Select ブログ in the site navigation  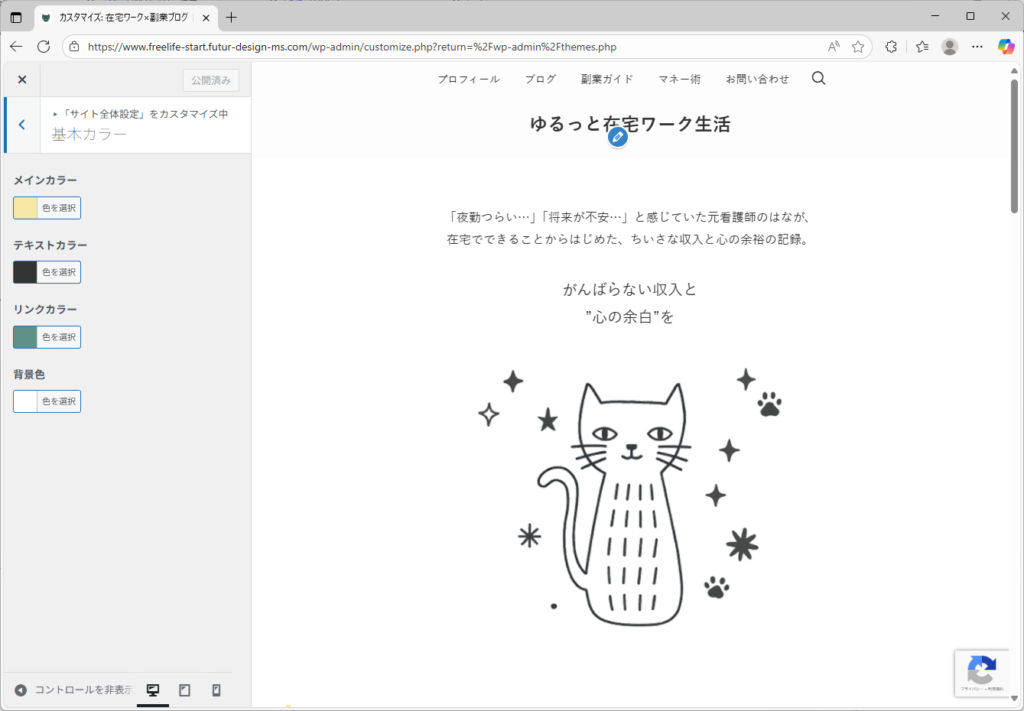coord(540,78)
